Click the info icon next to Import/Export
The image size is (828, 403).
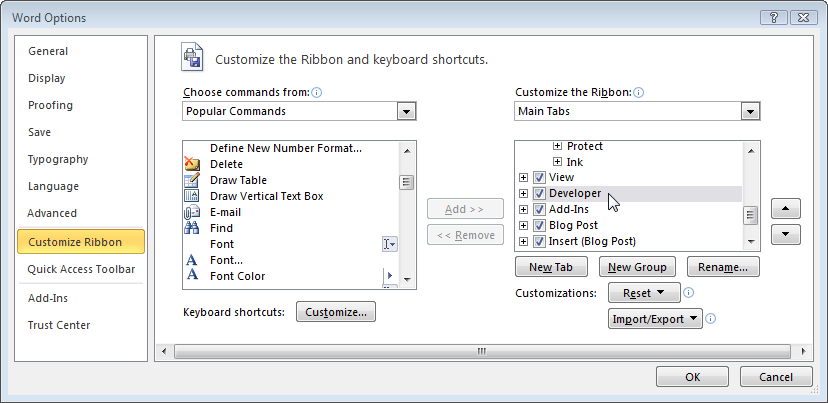711,318
